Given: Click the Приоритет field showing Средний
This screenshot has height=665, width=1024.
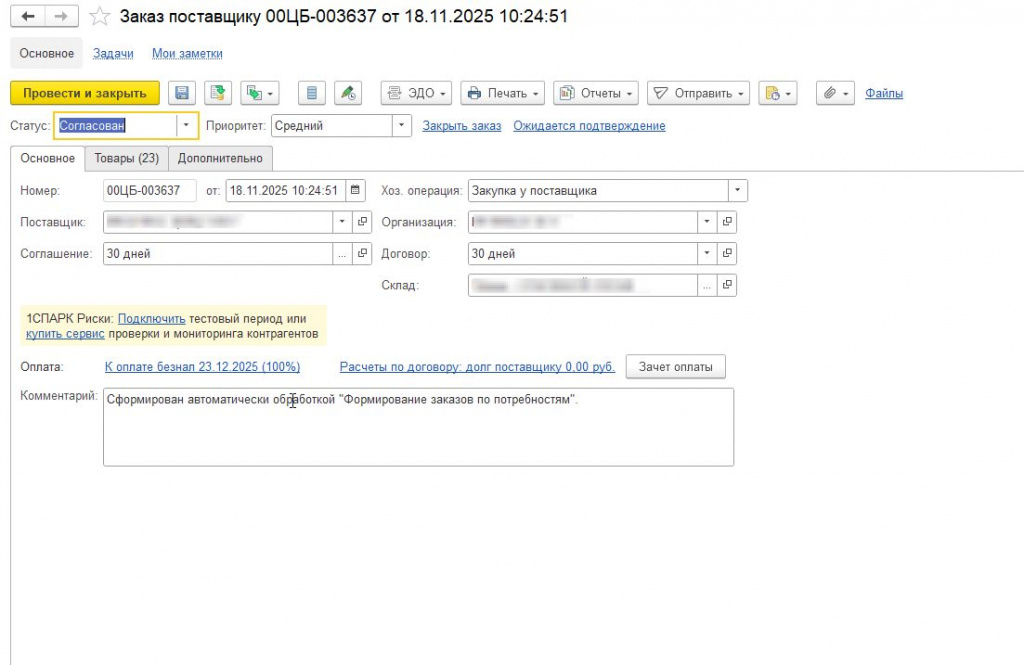Looking at the screenshot, I should [x=332, y=125].
